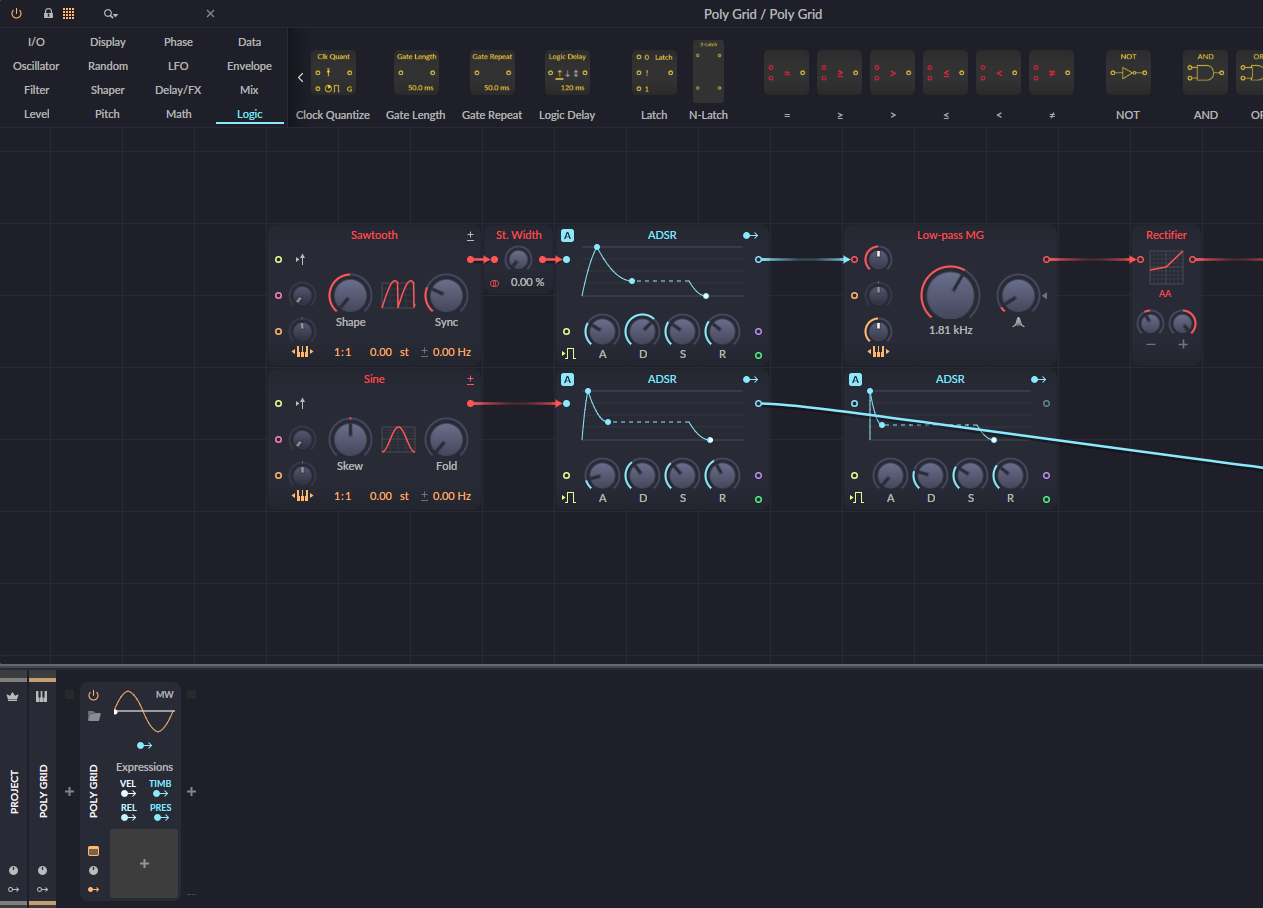The width and height of the screenshot is (1263, 908).
Task: Toggle the device power icon in the top bar
Action: click(16, 14)
